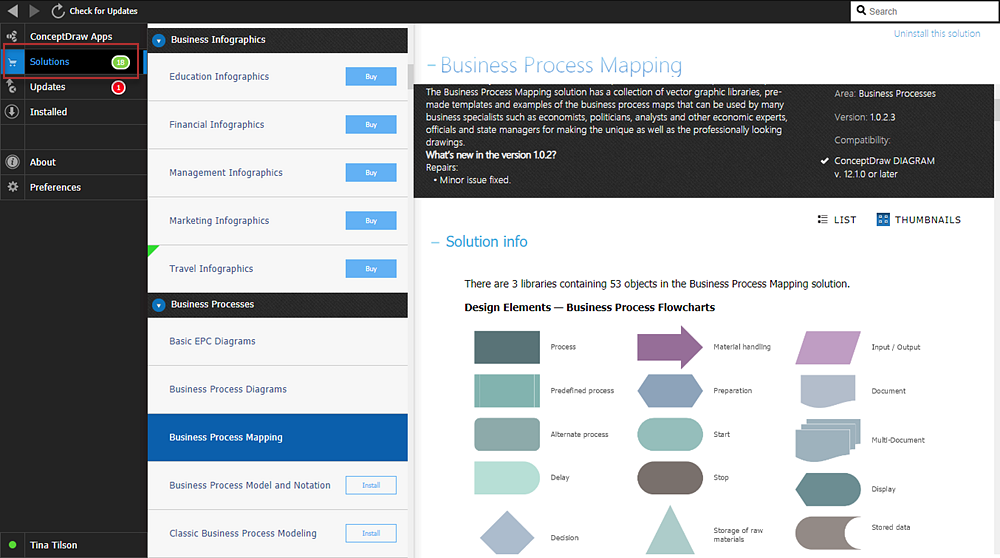Screen dimensions: 1000x558
Task: Install Classic Business Process Modeling
Action: 371,533
